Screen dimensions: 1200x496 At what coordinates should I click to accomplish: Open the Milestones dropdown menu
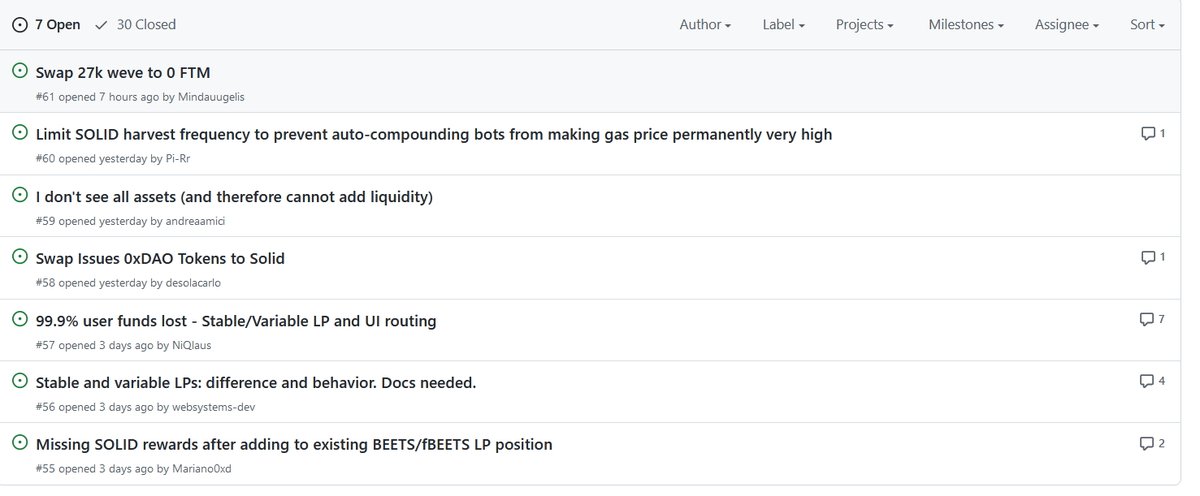(966, 24)
